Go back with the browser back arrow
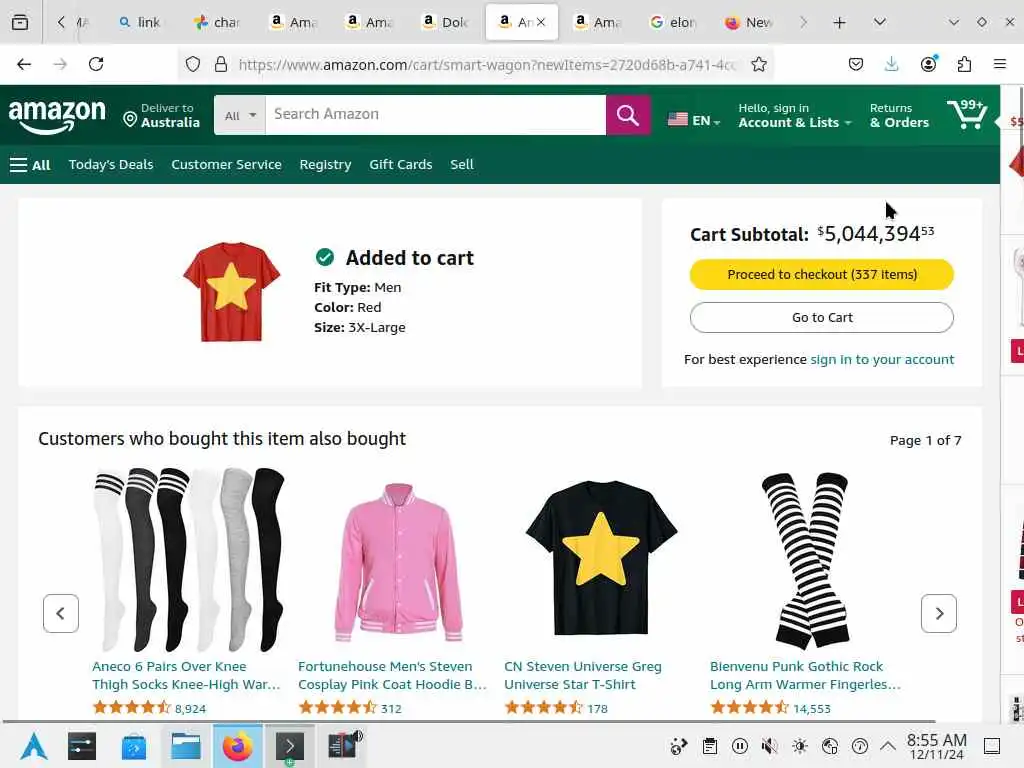 [24, 64]
